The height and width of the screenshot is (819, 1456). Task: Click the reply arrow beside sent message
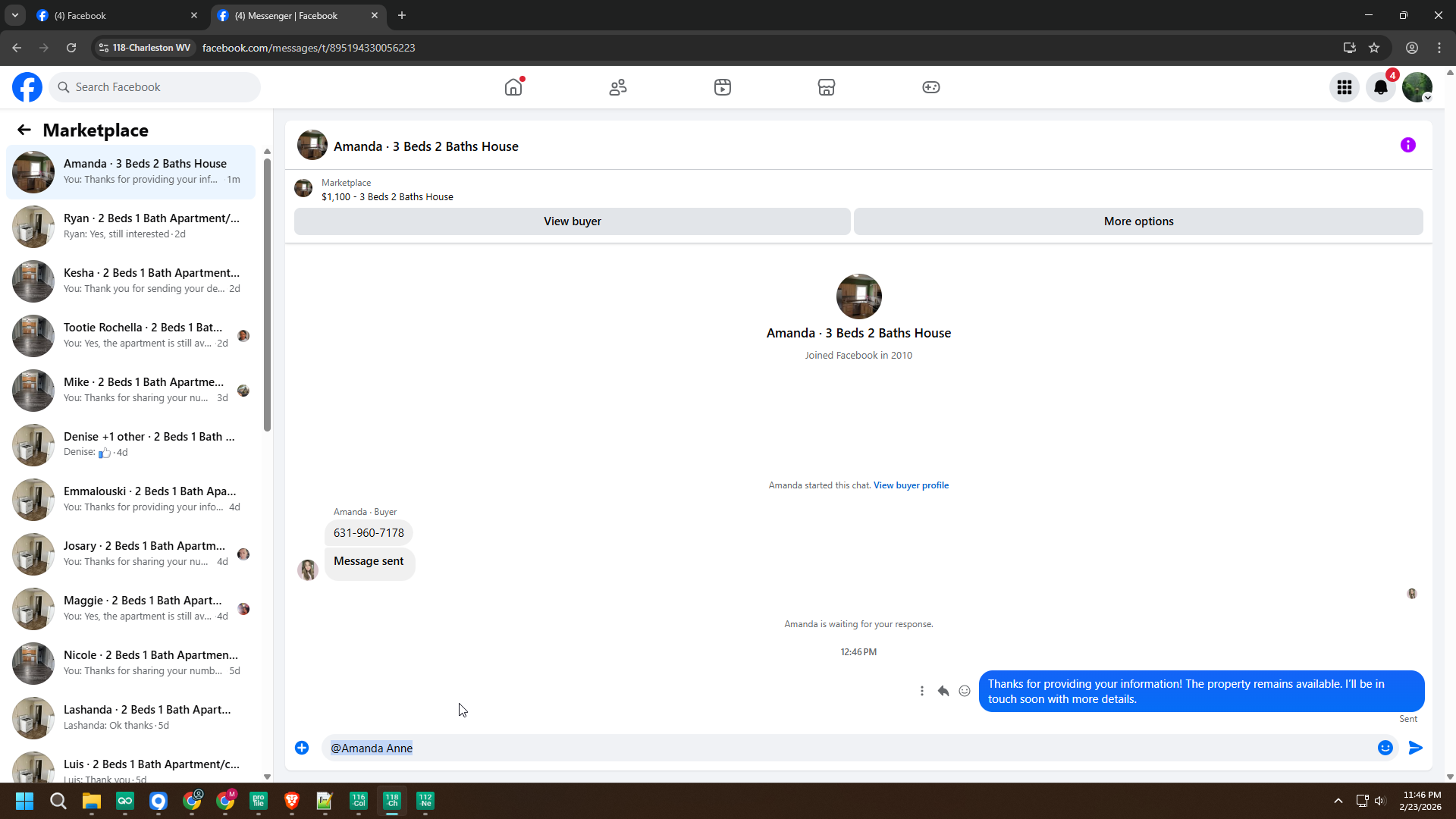coord(943,691)
